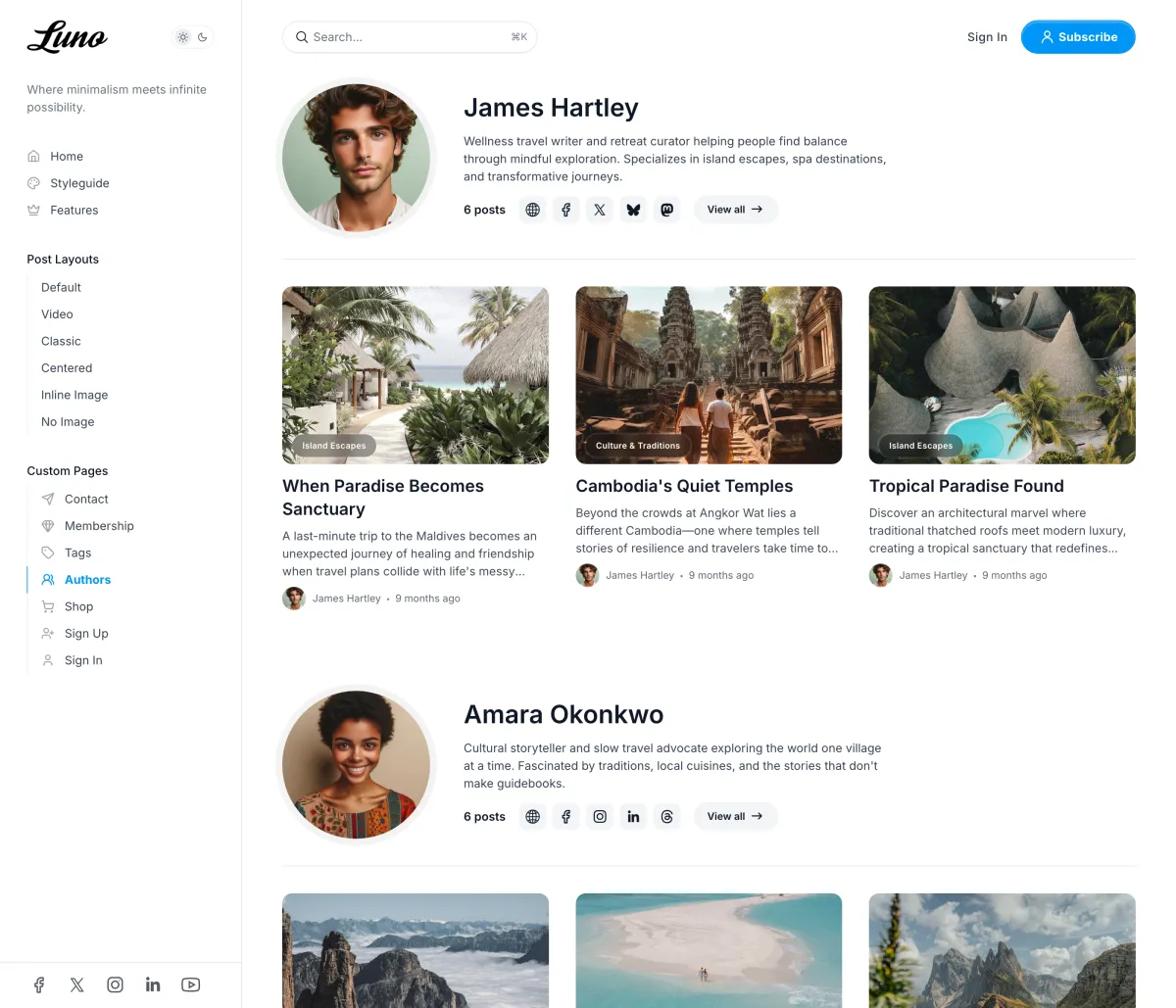Open Maldives bungalow post image
The height and width of the screenshot is (1008, 1176).
[416, 375]
